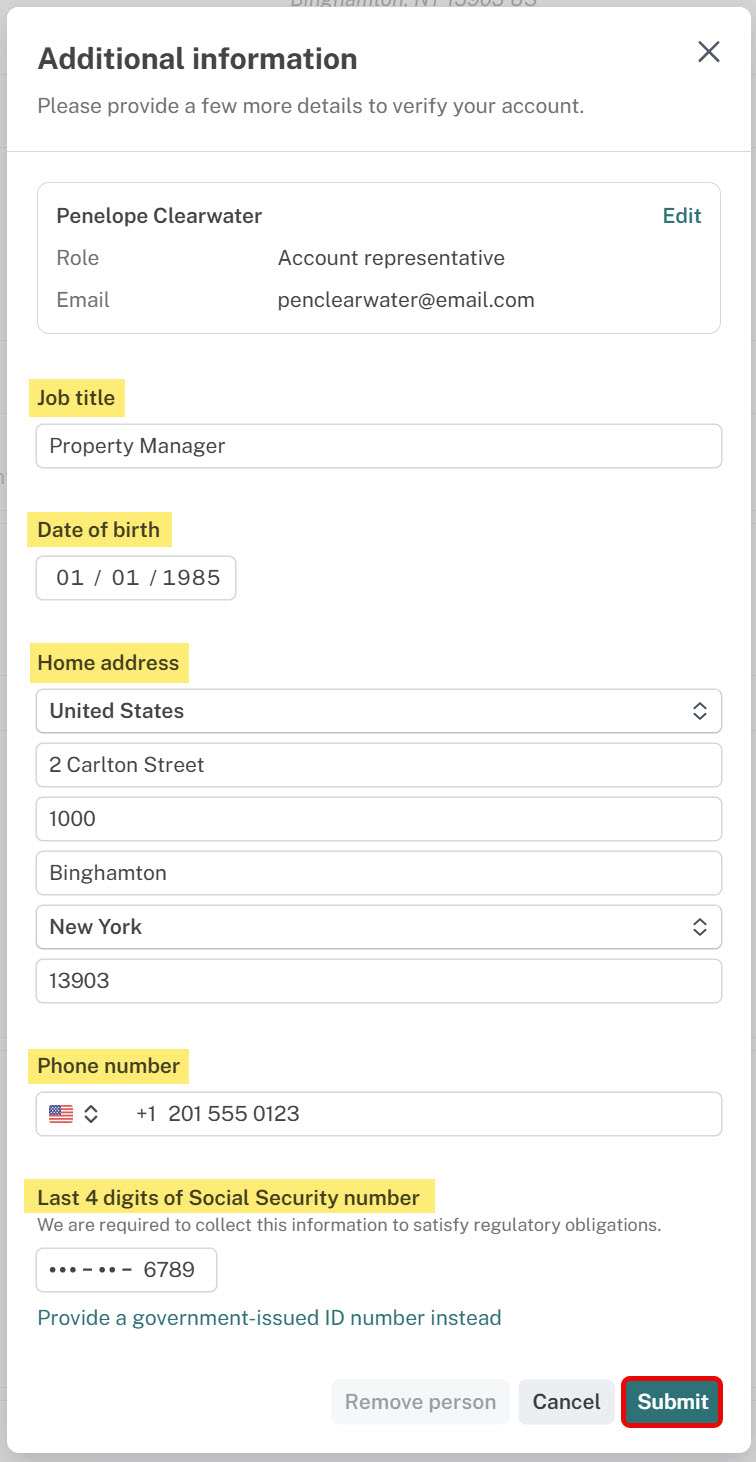Viewport: 756px width, 1462px height.
Task: Select the day in Date of birth
Action: point(125,578)
